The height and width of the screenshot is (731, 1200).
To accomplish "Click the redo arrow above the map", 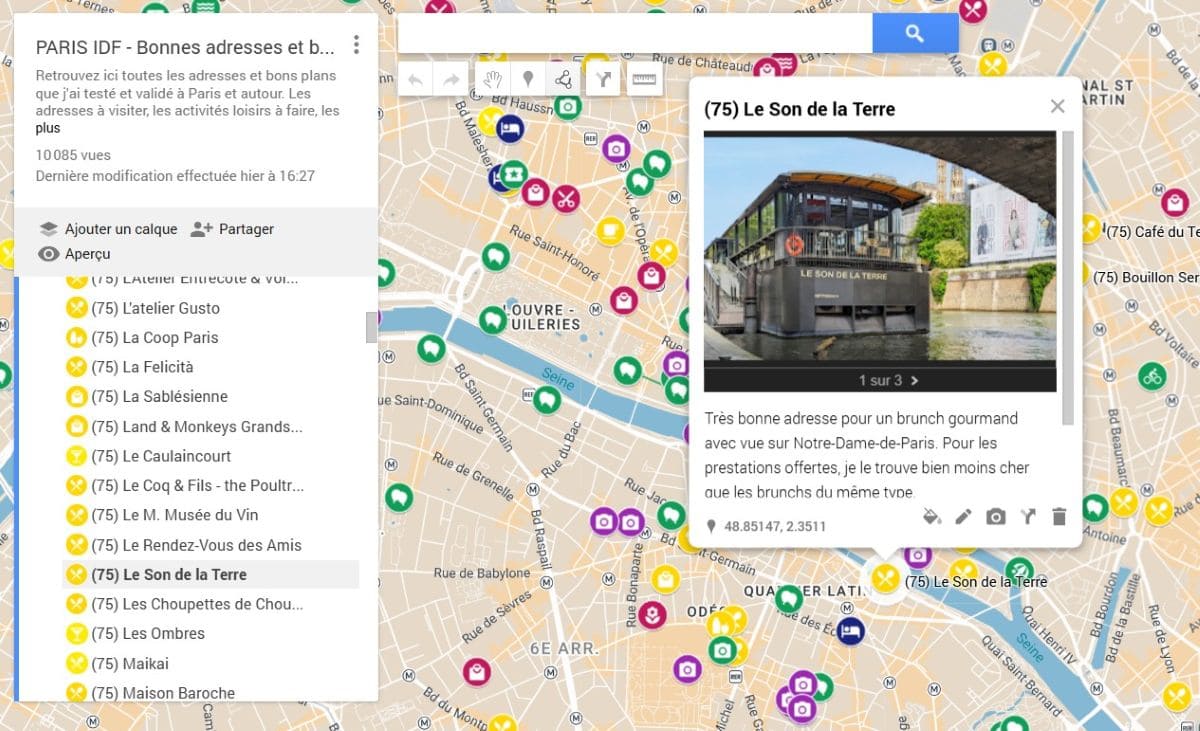I will [x=448, y=78].
